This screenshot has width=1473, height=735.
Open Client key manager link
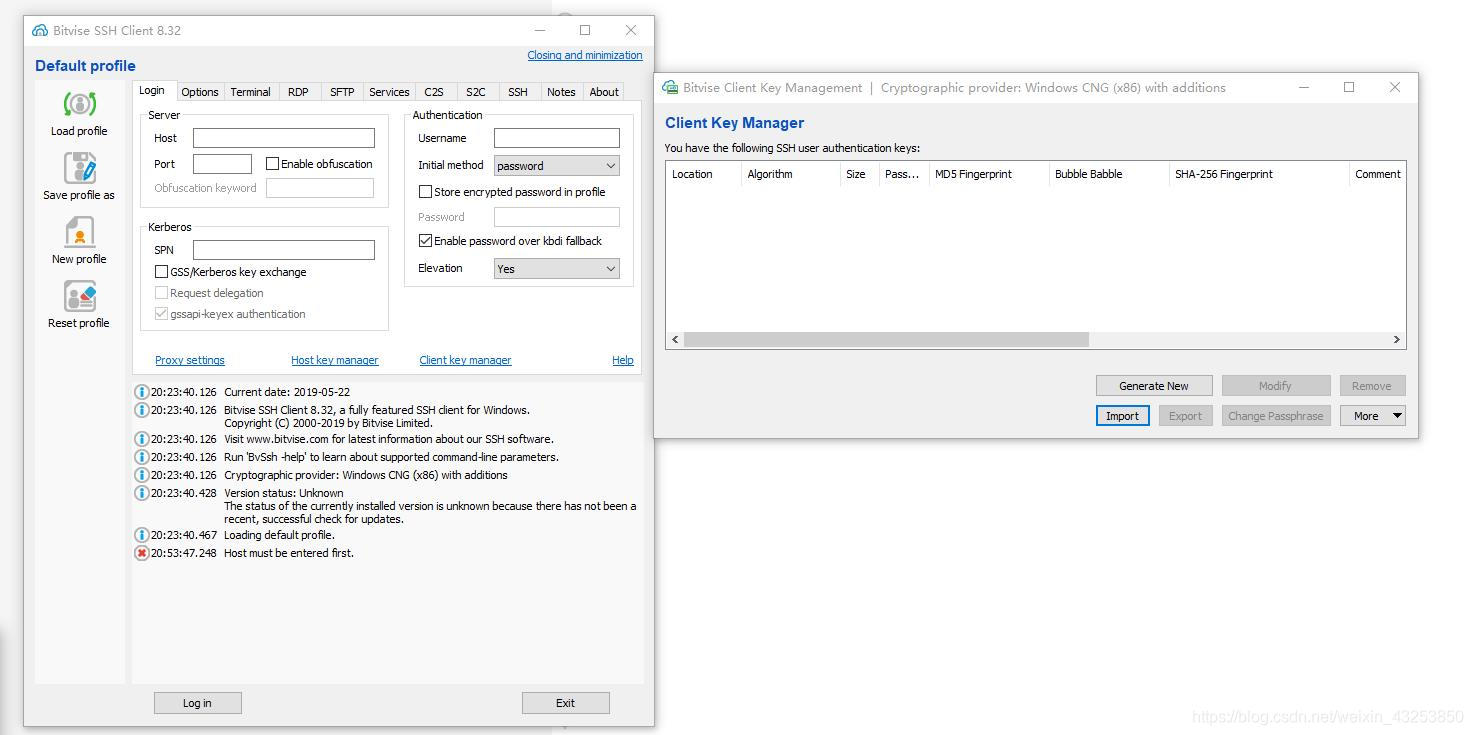click(x=465, y=360)
